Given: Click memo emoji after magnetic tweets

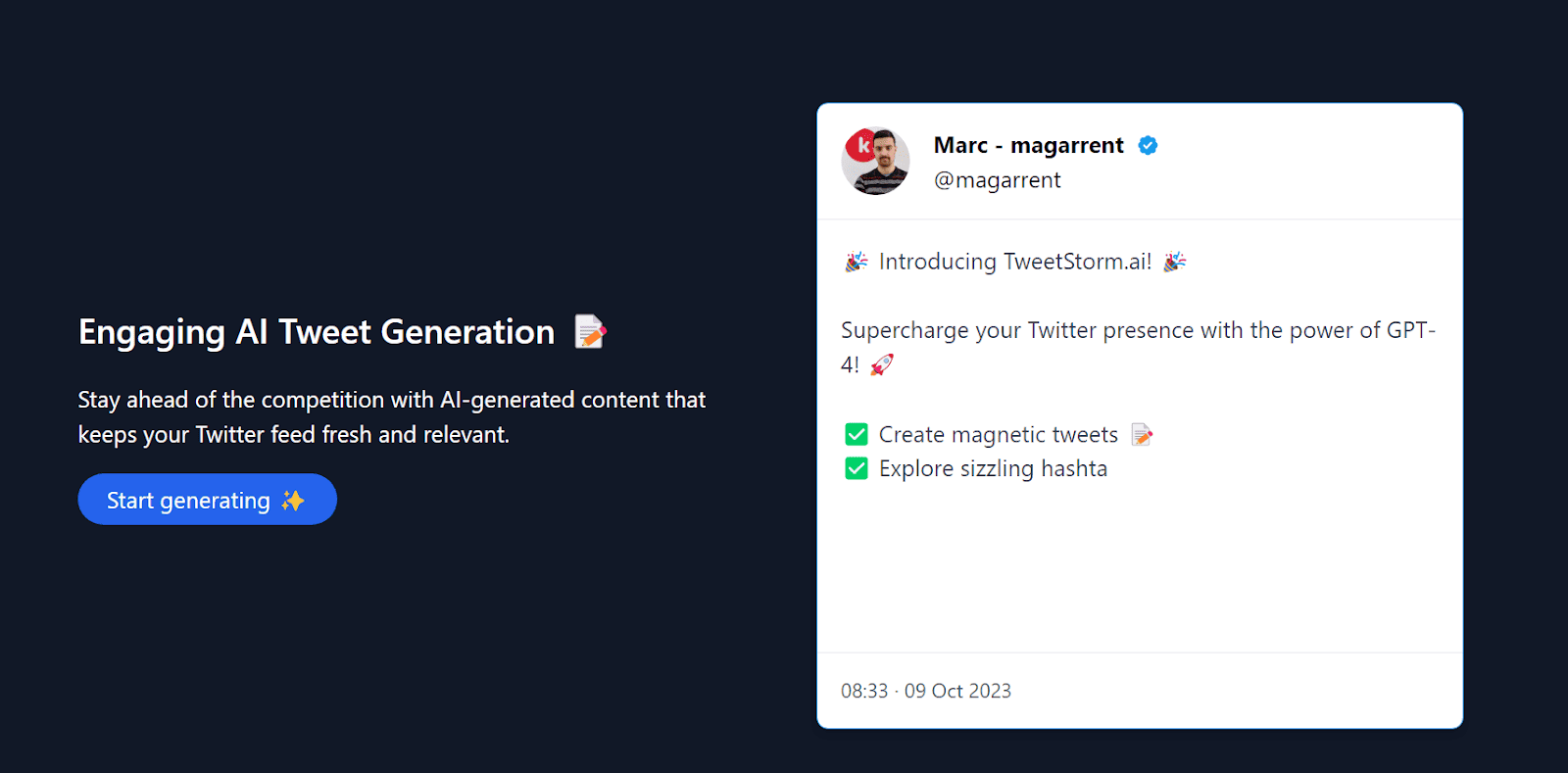Looking at the screenshot, I should [1142, 434].
